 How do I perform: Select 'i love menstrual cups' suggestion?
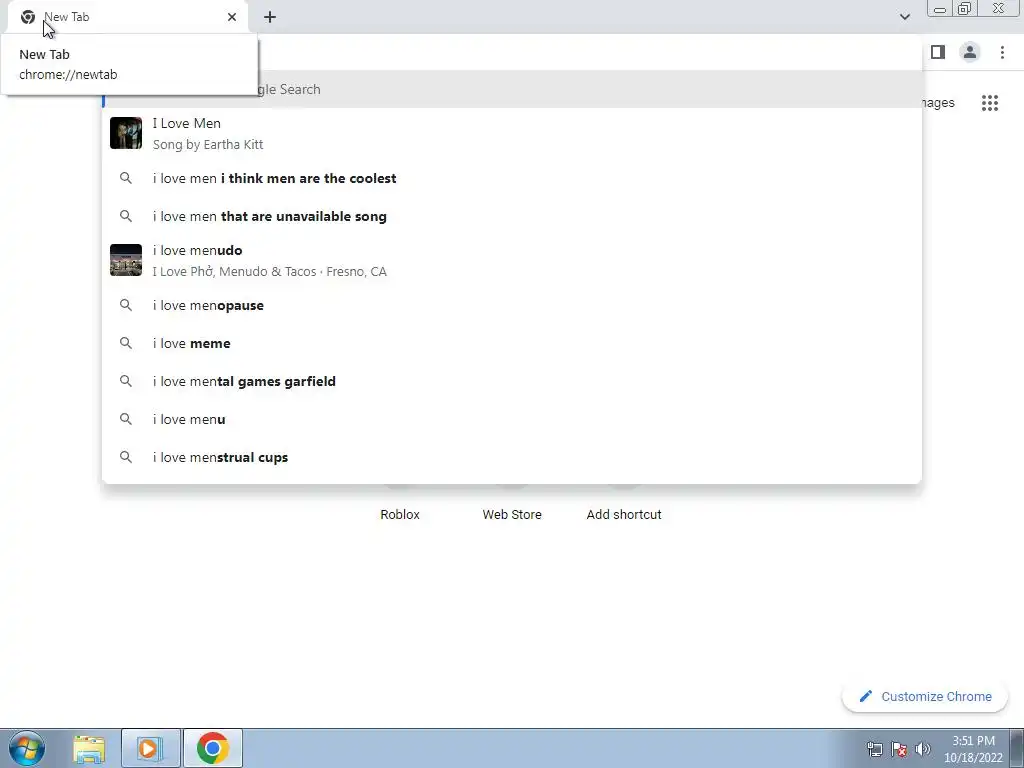pos(512,457)
